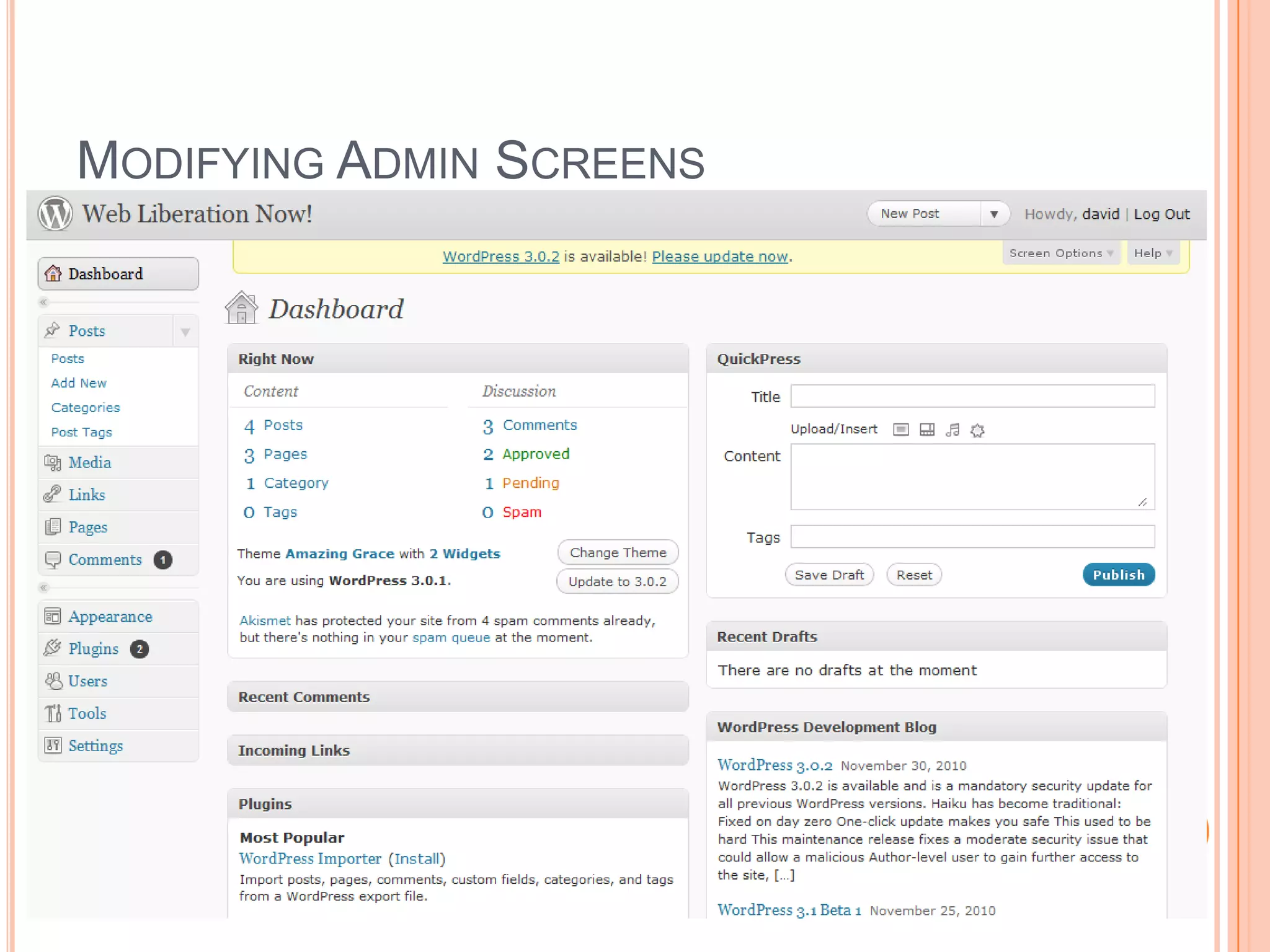Click the Comments speech bubble icon
The height and width of the screenshot is (952, 1270).
click(53, 560)
